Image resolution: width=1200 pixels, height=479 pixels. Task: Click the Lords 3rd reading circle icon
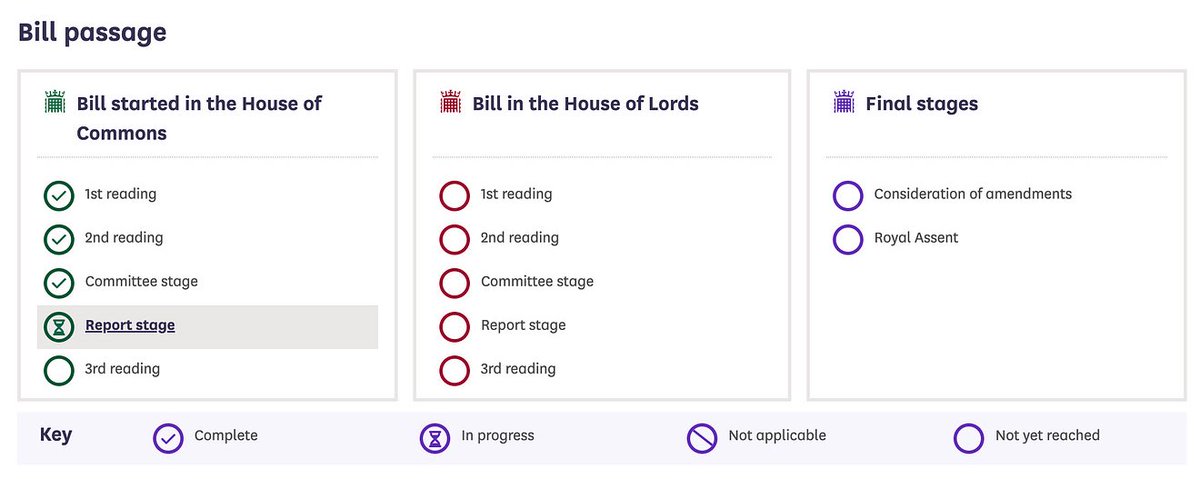click(x=455, y=370)
